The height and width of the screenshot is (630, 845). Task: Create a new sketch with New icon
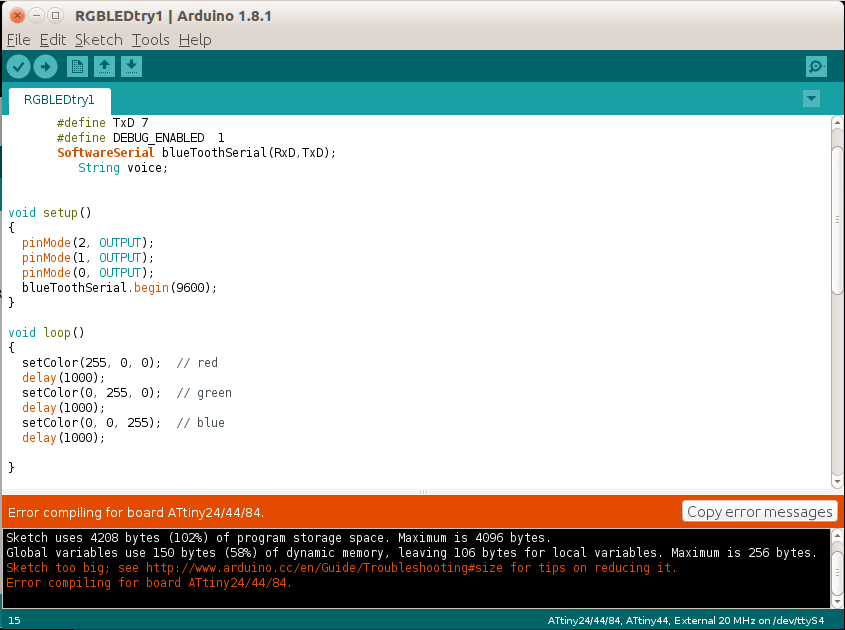[x=77, y=67]
